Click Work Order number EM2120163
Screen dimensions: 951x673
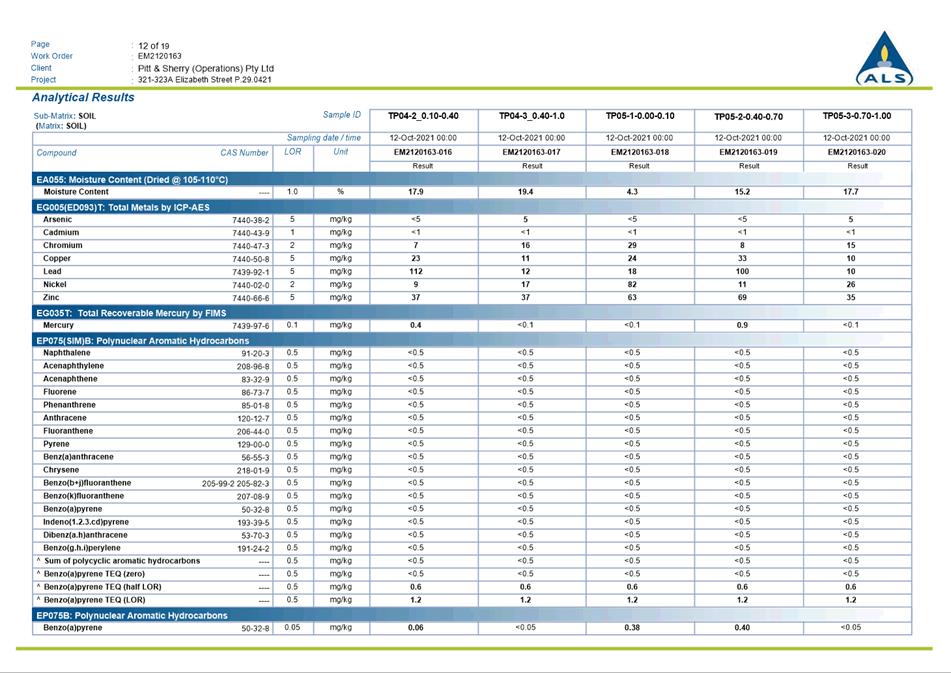coord(160,56)
